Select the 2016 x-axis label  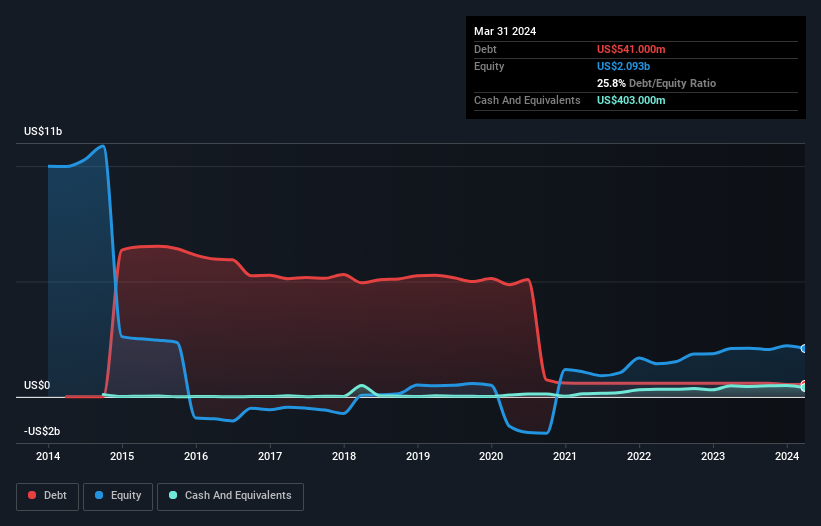point(196,456)
